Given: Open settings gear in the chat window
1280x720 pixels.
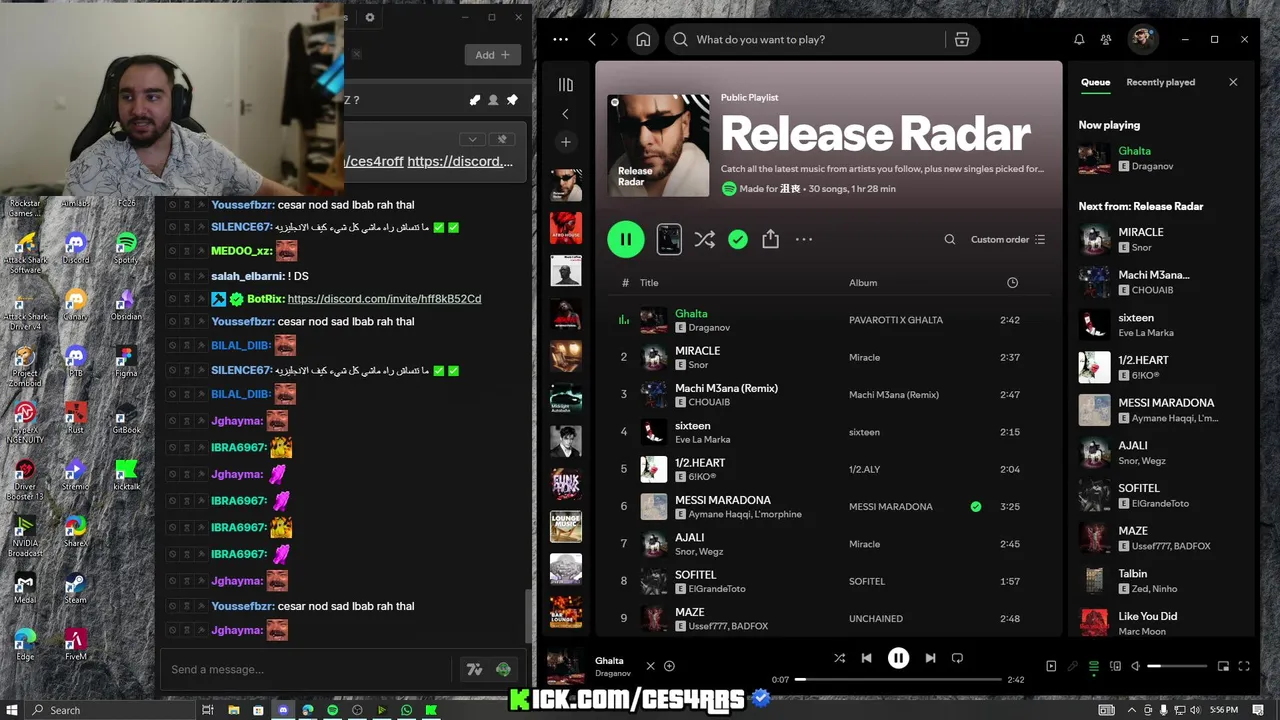Looking at the screenshot, I should [370, 17].
